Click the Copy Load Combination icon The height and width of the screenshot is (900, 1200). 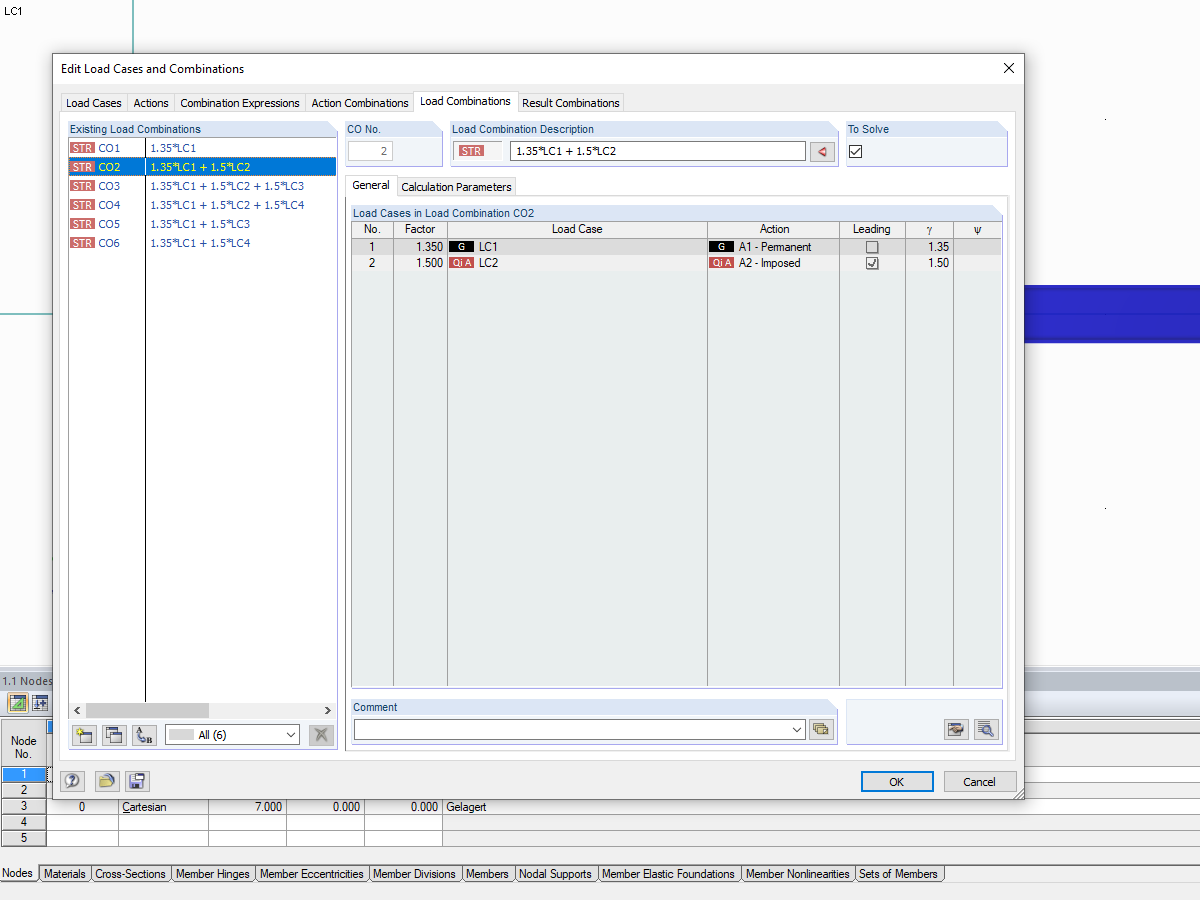[x=114, y=735]
